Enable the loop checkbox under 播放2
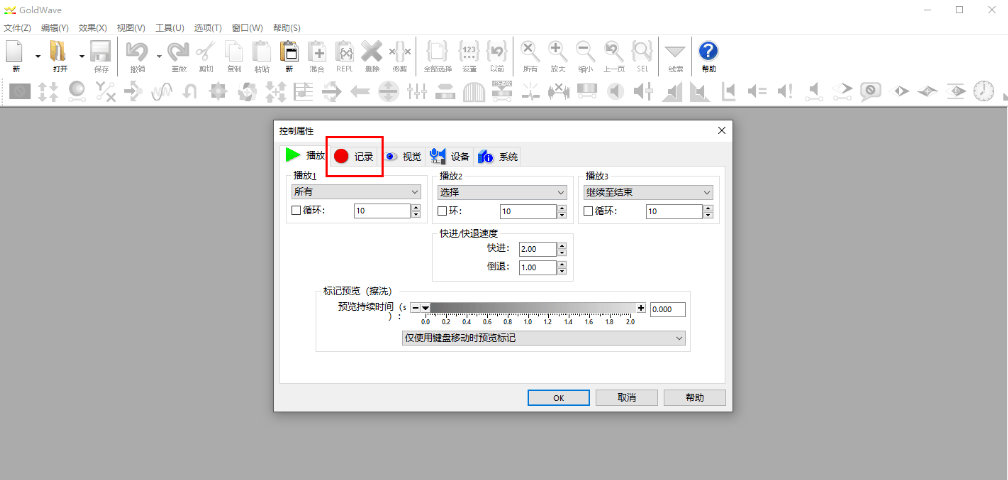The width and height of the screenshot is (1008, 480). click(442, 211)
